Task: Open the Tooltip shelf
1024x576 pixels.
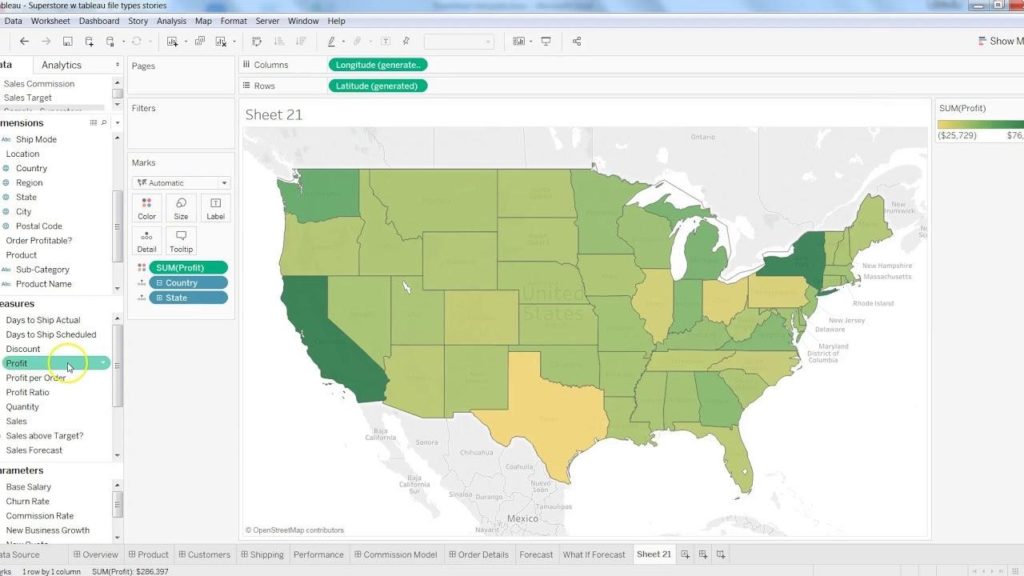Action: point(181,240)
